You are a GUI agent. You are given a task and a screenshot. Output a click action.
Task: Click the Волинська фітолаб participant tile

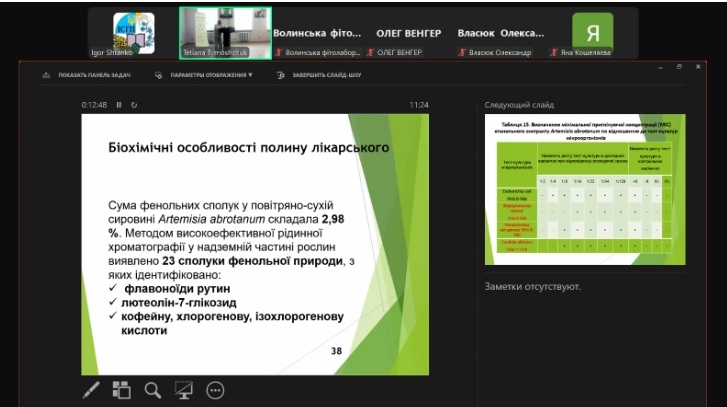point(317,33)
